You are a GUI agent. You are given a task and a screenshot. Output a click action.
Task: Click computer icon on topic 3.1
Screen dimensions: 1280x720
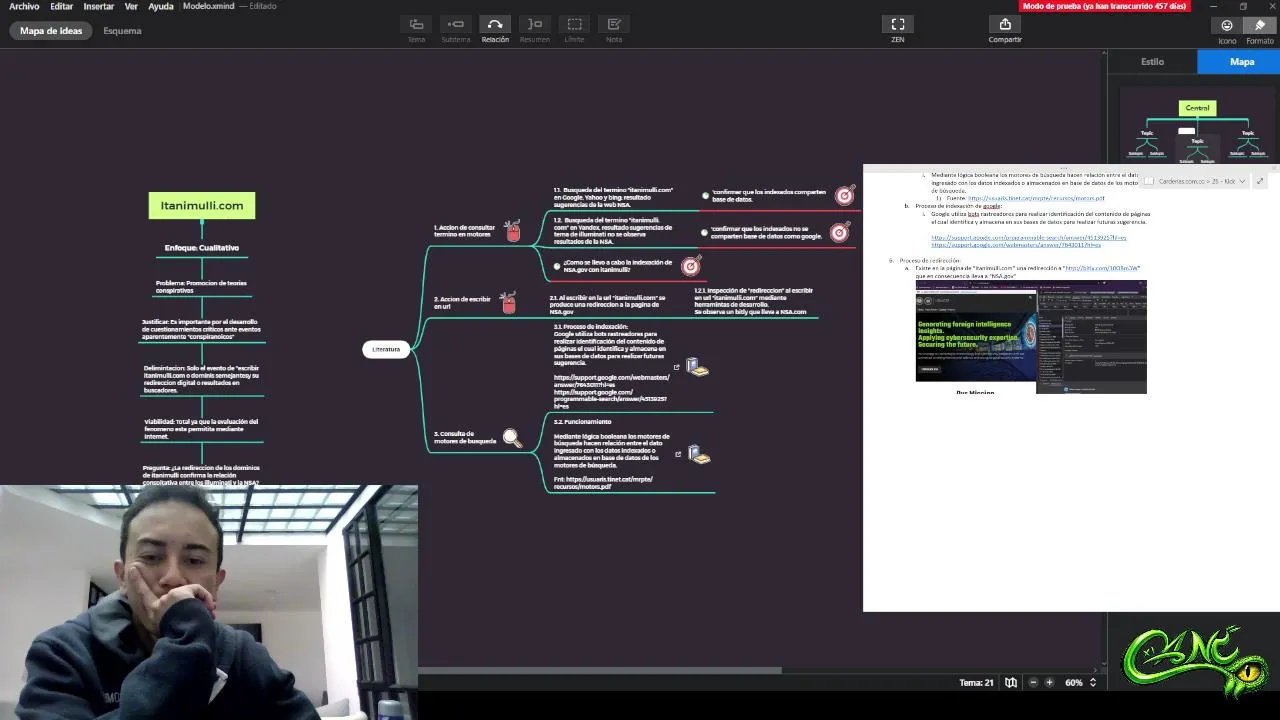697,368
